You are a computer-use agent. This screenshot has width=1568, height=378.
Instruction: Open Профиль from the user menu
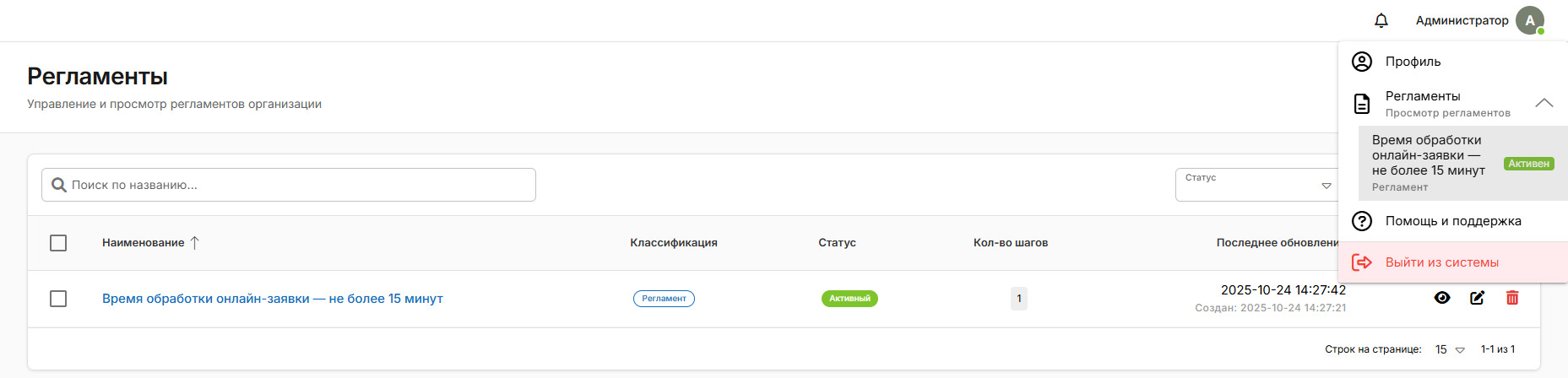1413,62
